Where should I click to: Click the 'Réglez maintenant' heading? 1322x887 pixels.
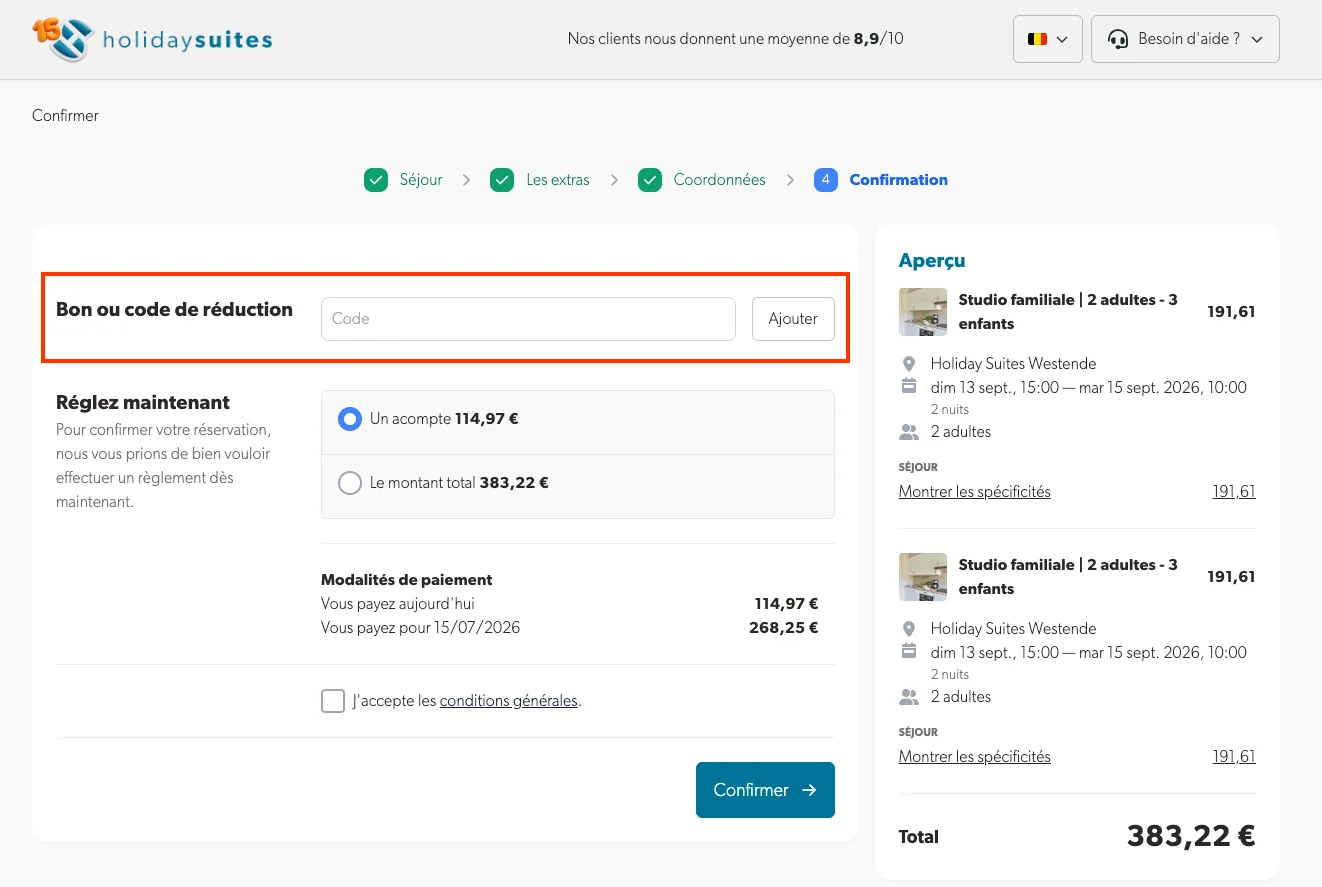143,403
